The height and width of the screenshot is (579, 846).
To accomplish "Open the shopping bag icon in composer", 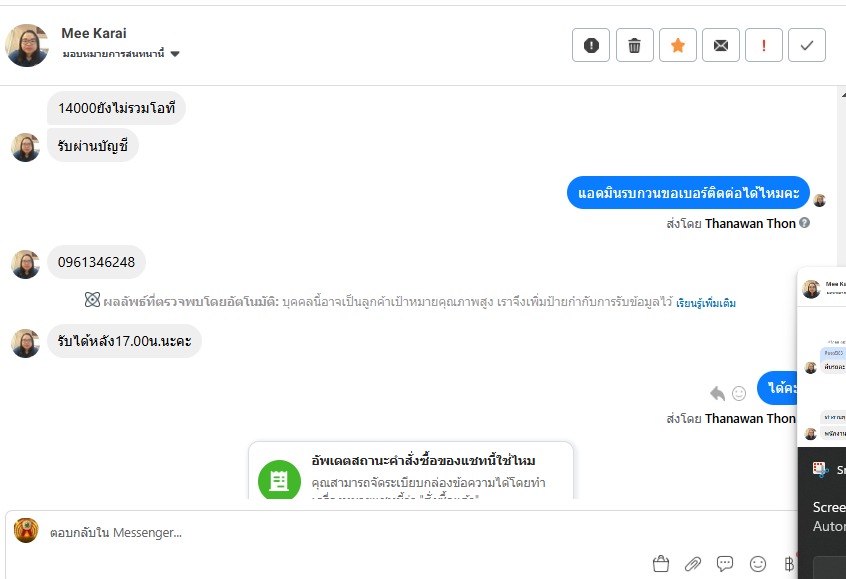I will pos(660,564).
